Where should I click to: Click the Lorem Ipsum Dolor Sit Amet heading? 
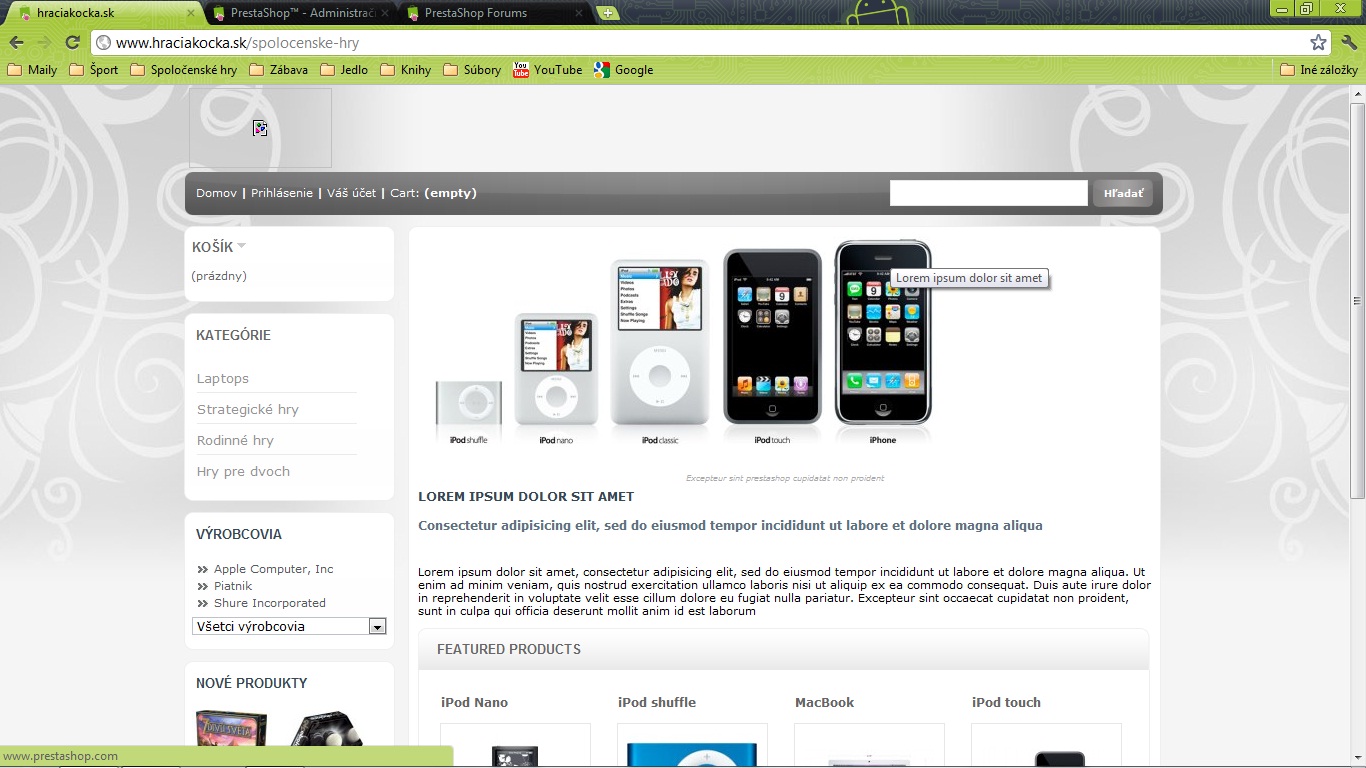coord(526,496)
